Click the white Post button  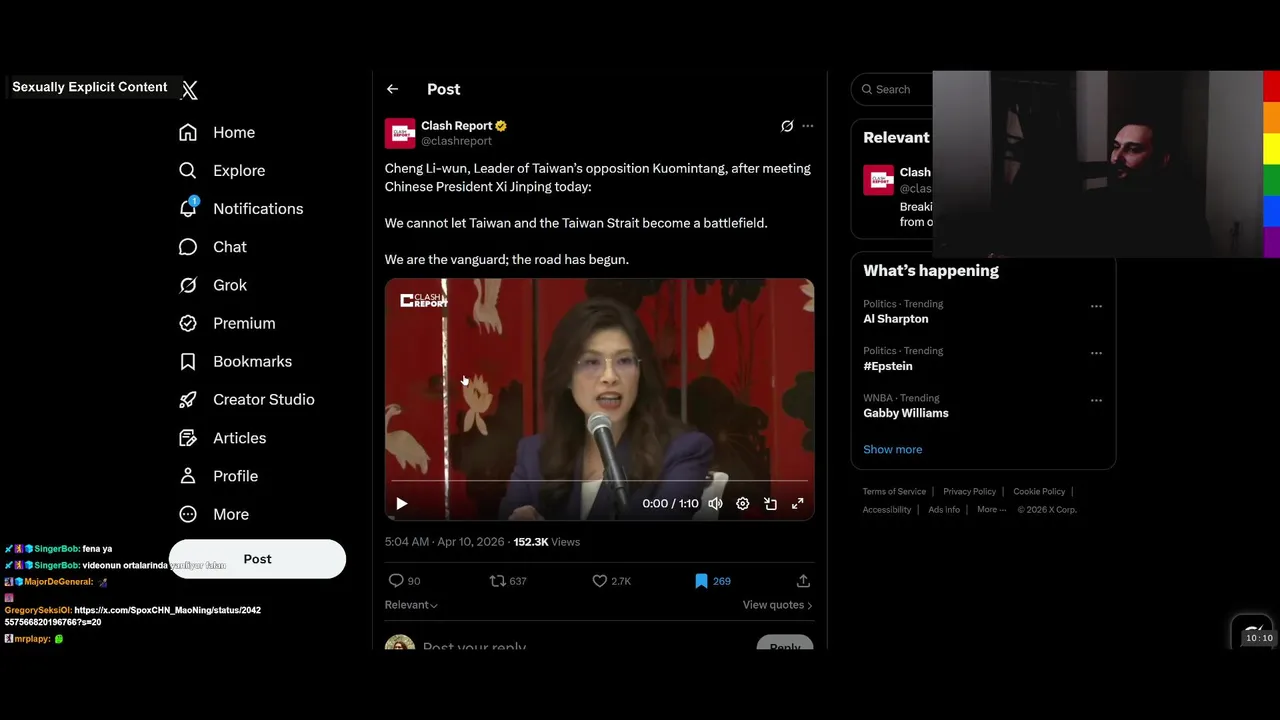(257, 559)
